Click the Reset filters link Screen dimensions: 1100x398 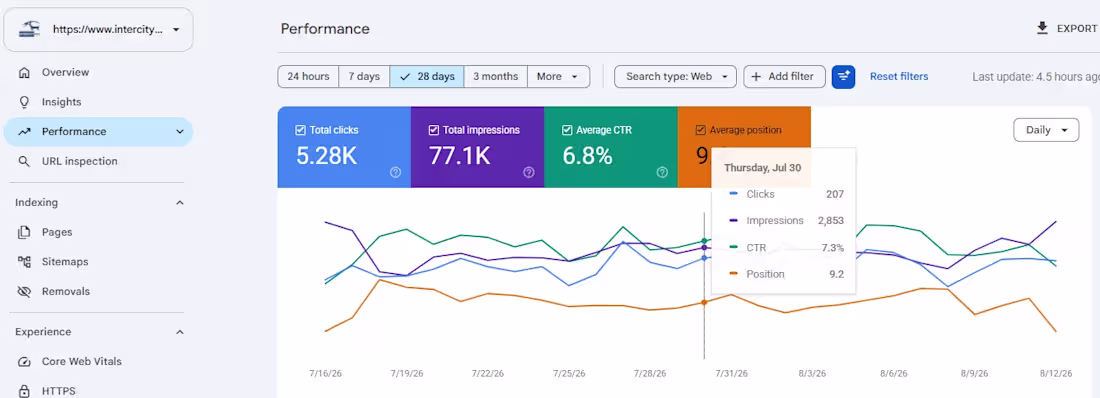(x=899, y=77)
